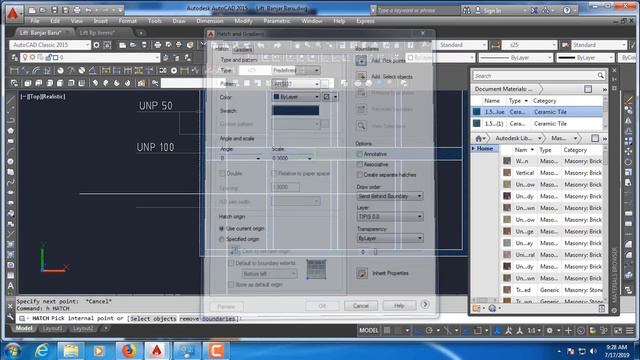Image resolution: width=640 pixels, height=360 pixels.
Task: Open the Layer Properties Manager icon
Action: point(15,58)
